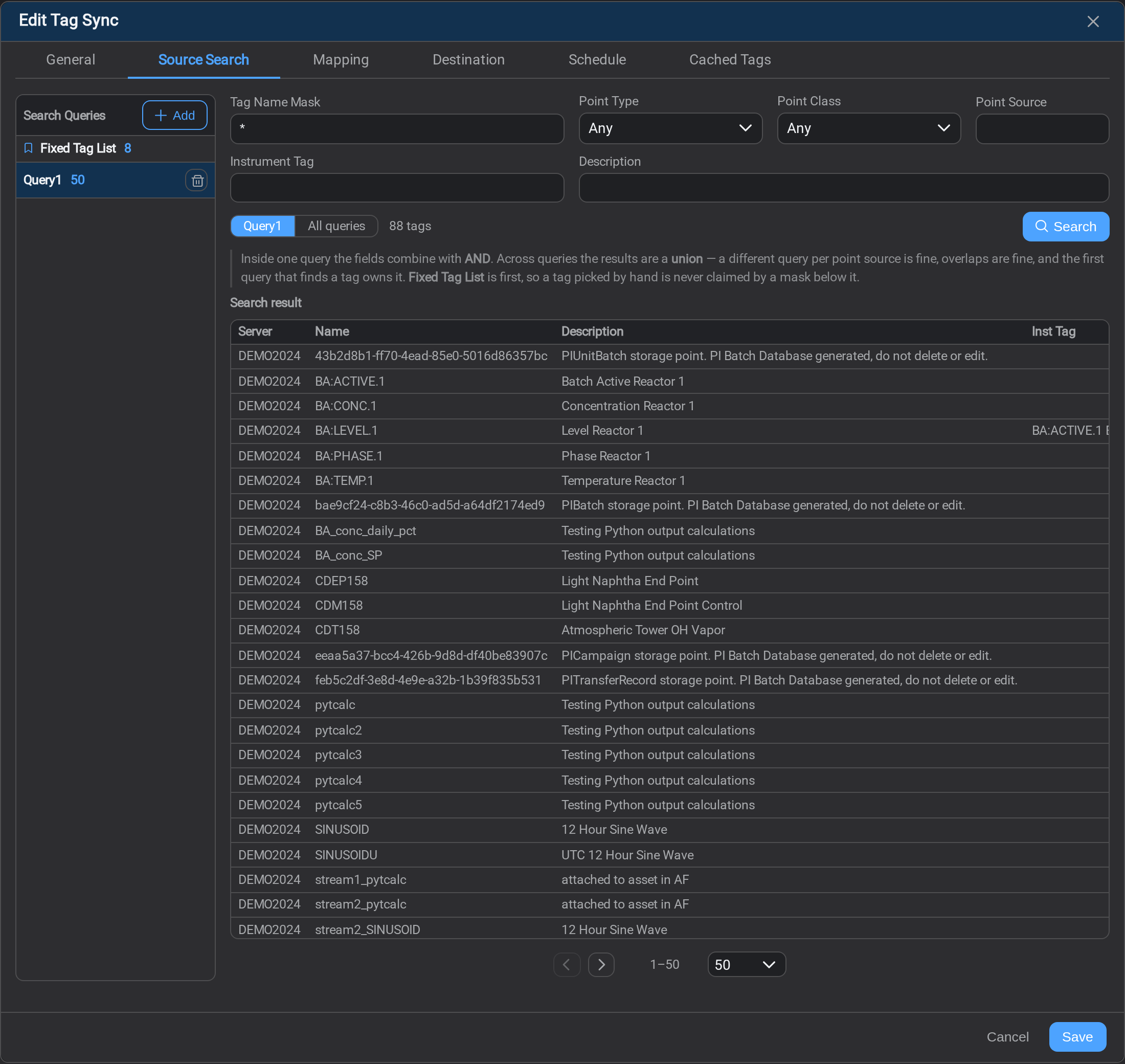This screenshot has width=1125, height=1064.
Task: Open the Point Type dropdown
Action: coord(670,128)
